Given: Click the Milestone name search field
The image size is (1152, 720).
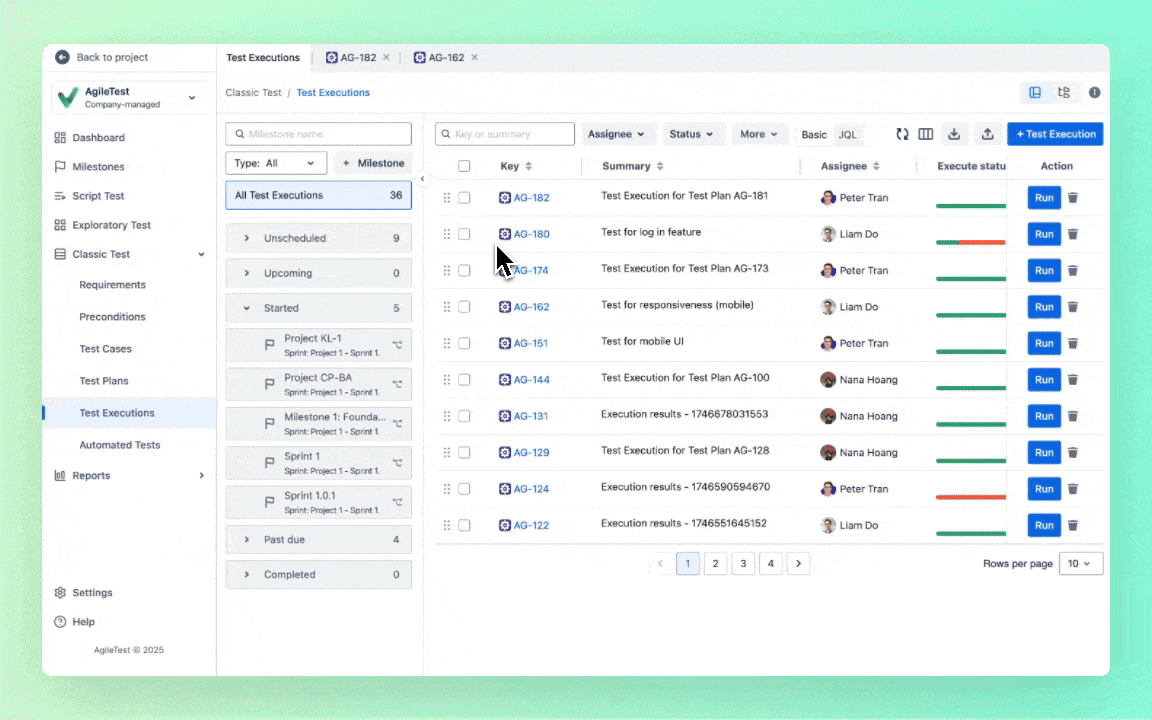Looking at the screenshot, I should [x=319, y=134].
